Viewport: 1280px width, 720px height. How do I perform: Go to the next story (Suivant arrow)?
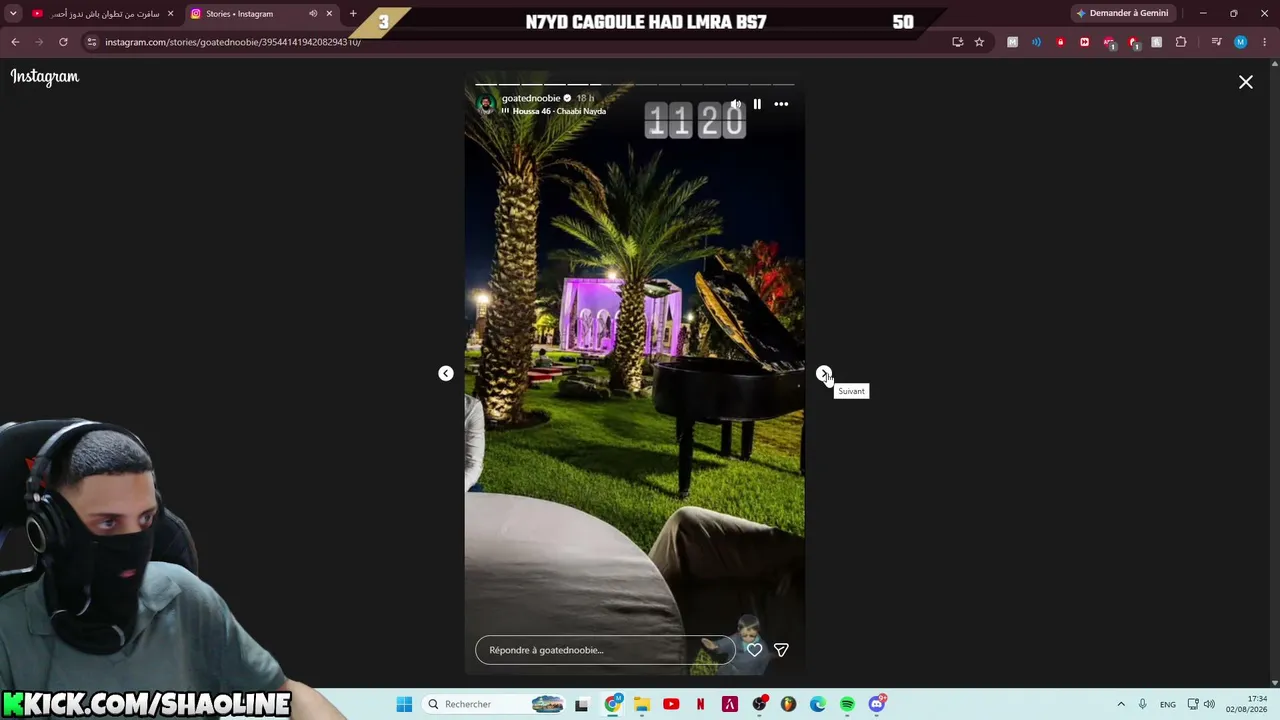tap(824, 373)
